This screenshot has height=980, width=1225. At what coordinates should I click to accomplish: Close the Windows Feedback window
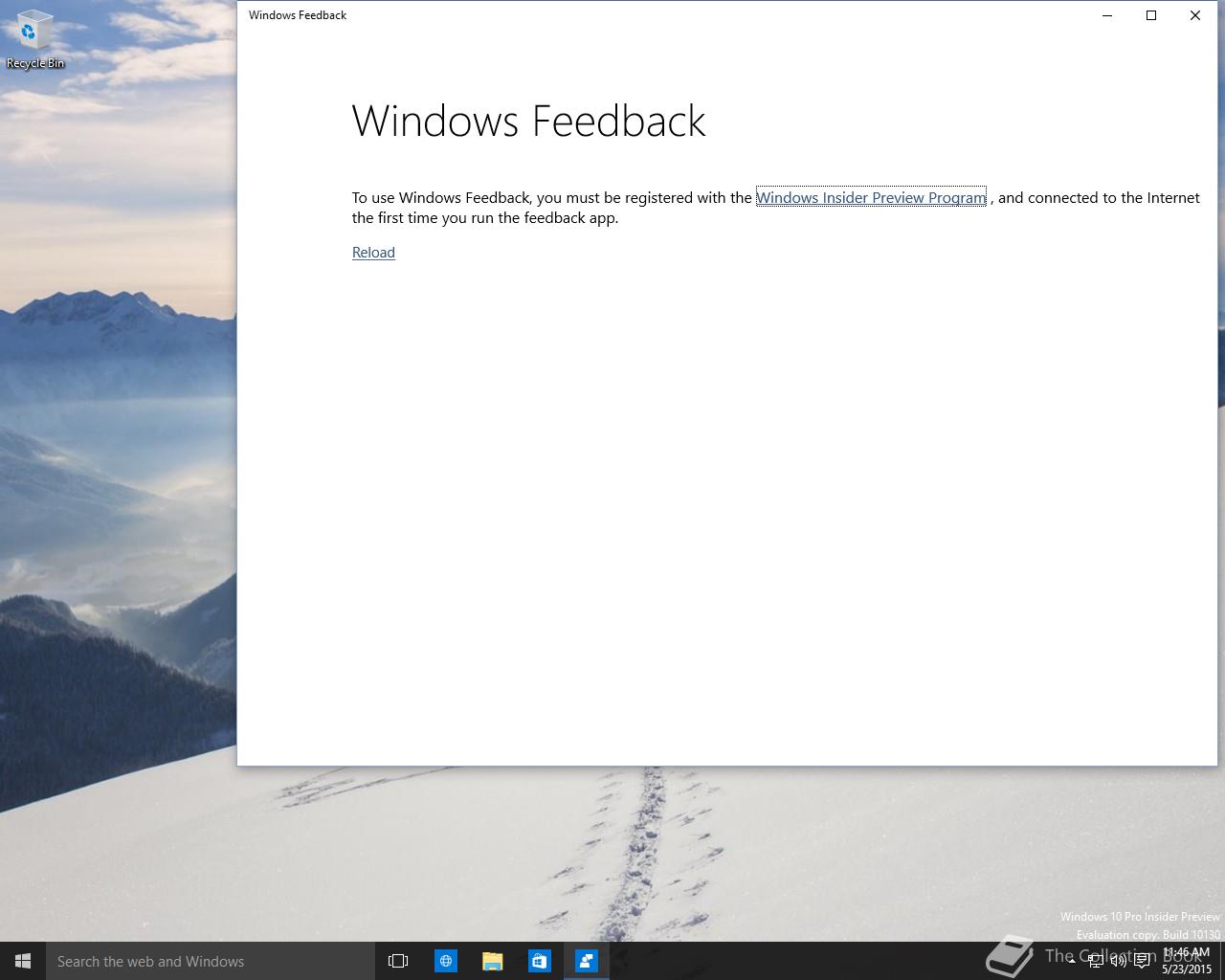(1195, 15)
